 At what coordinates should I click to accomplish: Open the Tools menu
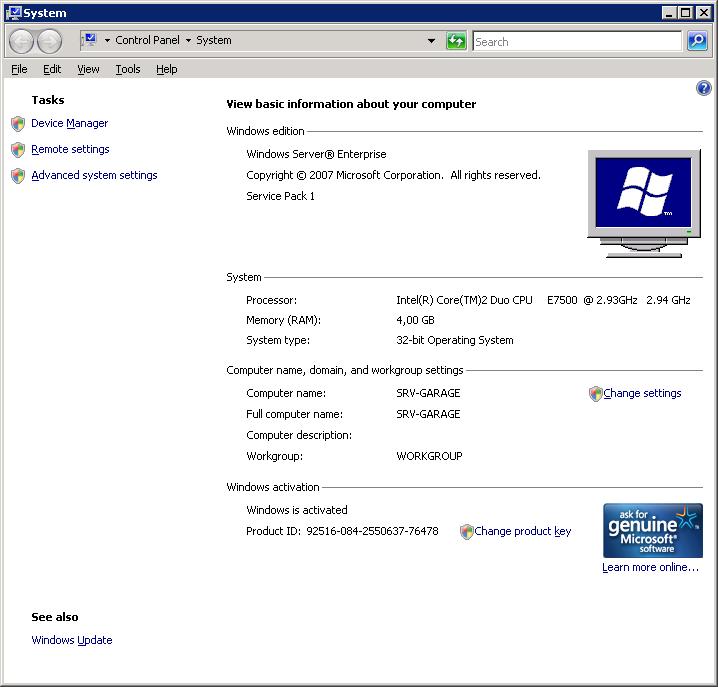127,69
